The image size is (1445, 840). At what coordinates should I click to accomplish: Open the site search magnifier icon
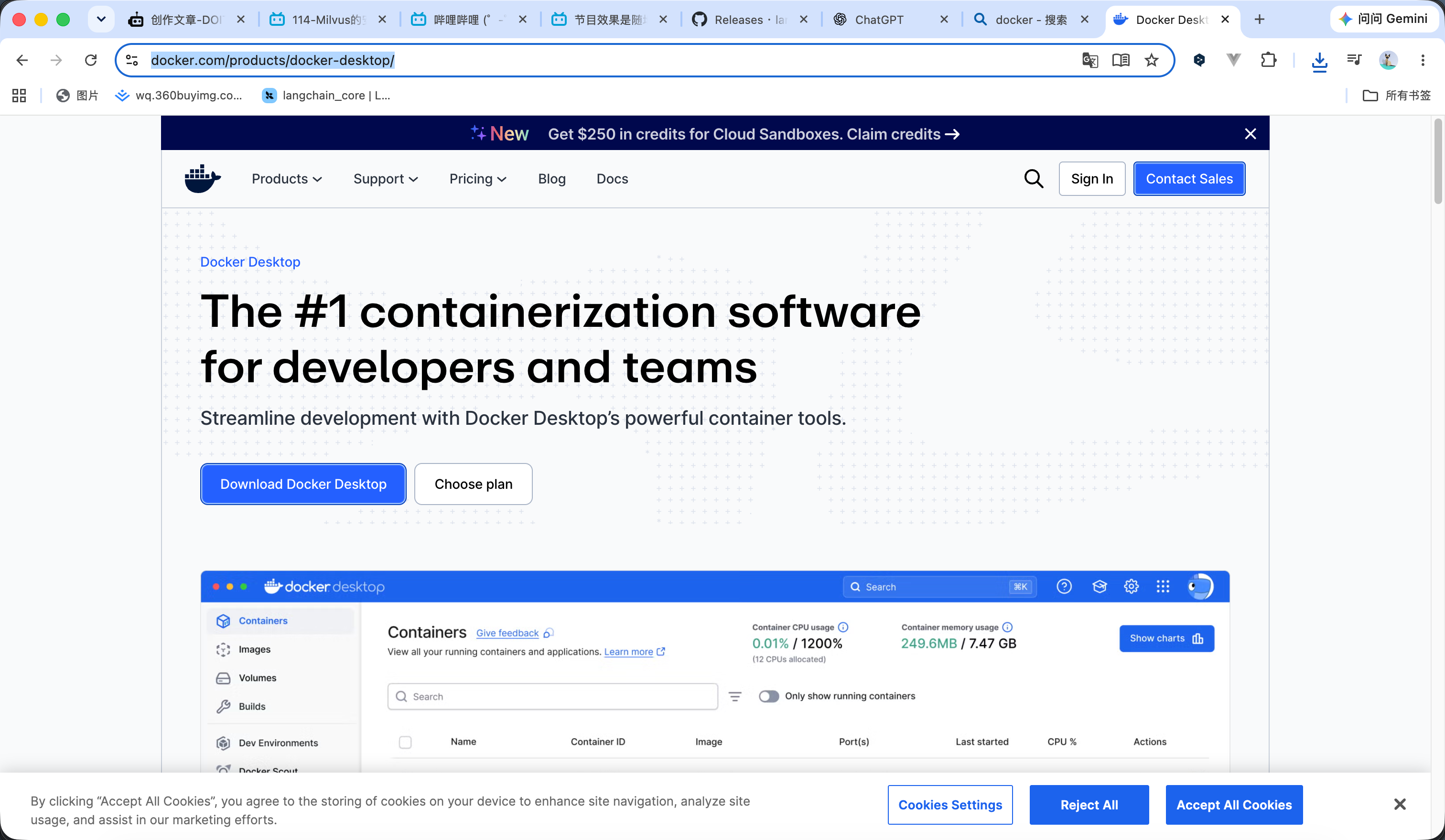pyautogui.click(x=1033, y=179)
